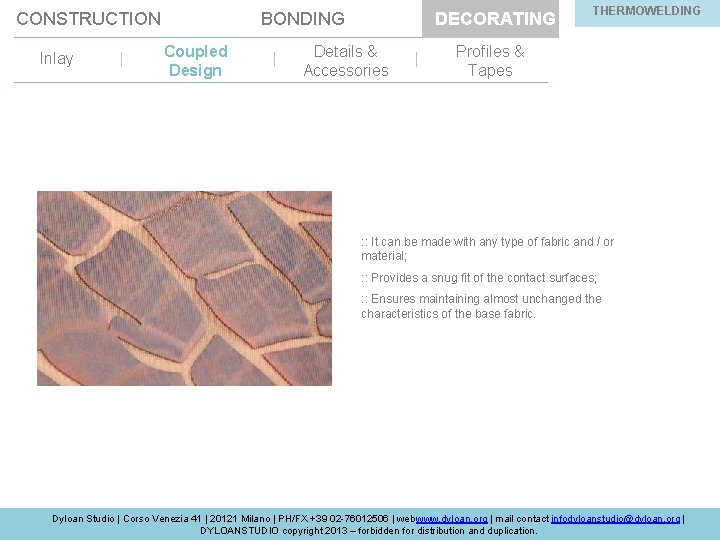The image size is (720, 540).
Task: Click the infodyloanstudio@dyloan.org mail link
Action: tap(615, 518)
